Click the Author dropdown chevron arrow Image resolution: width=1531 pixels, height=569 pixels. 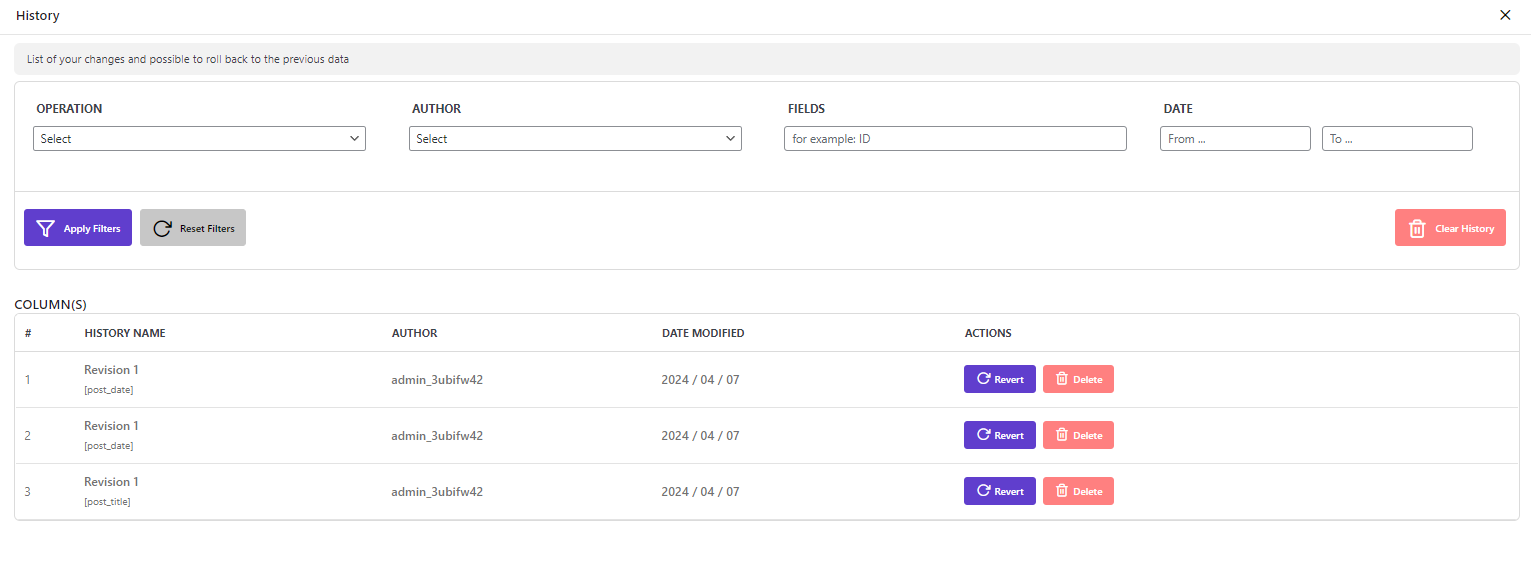(x=730, y=139)
